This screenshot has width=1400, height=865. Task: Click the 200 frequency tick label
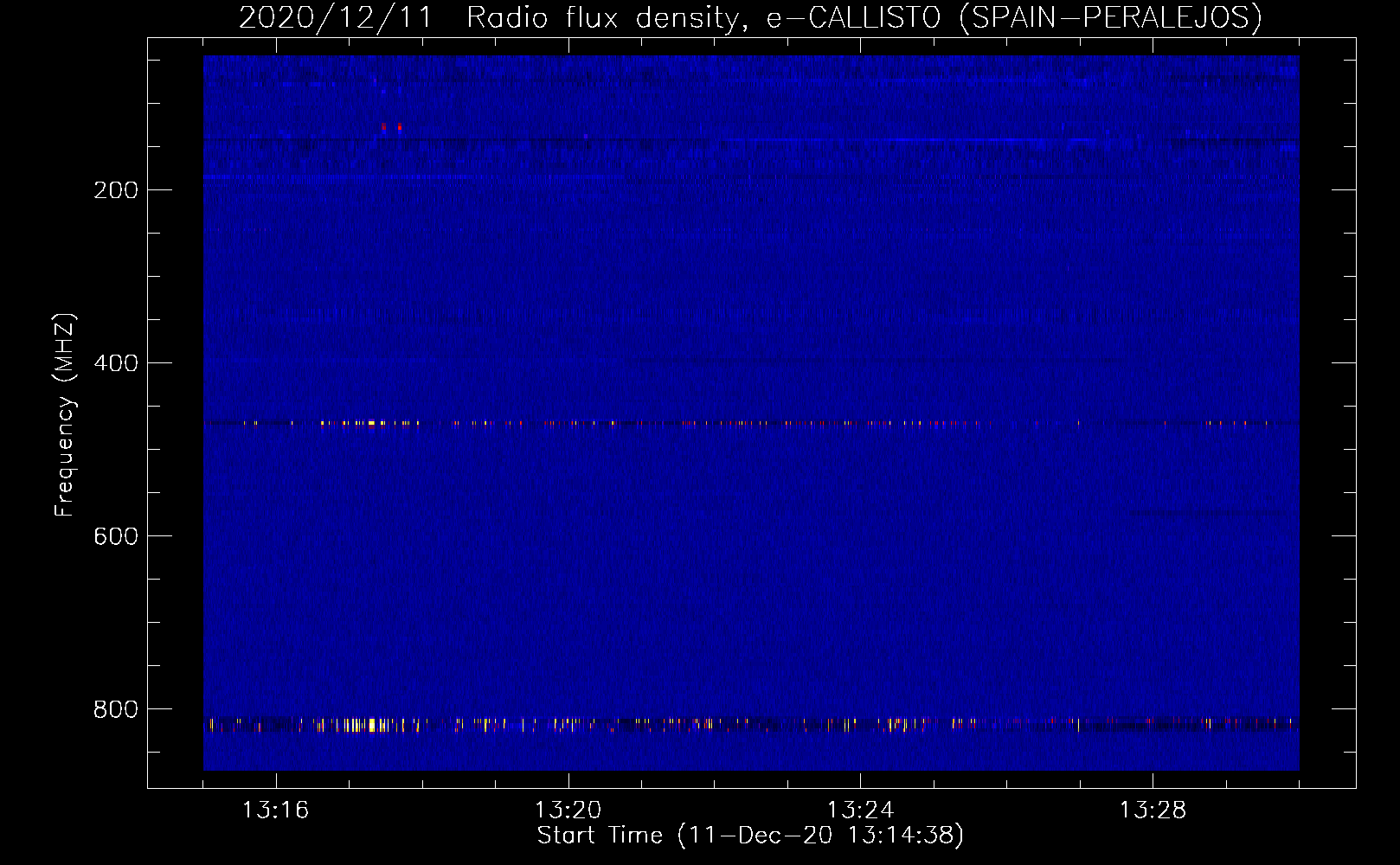116,190
